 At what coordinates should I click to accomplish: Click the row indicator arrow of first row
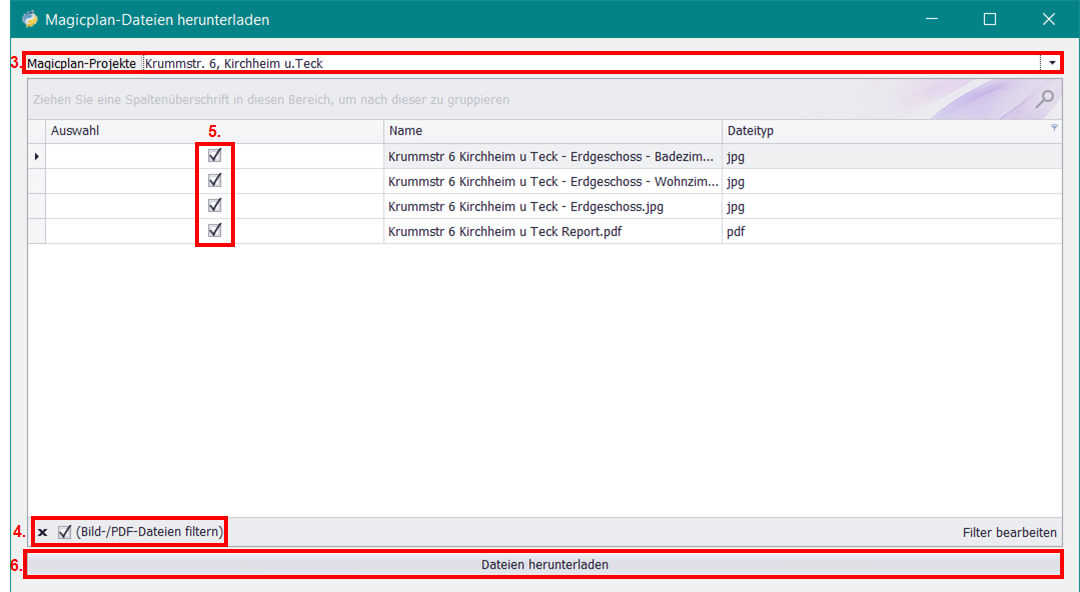[37, 157]
